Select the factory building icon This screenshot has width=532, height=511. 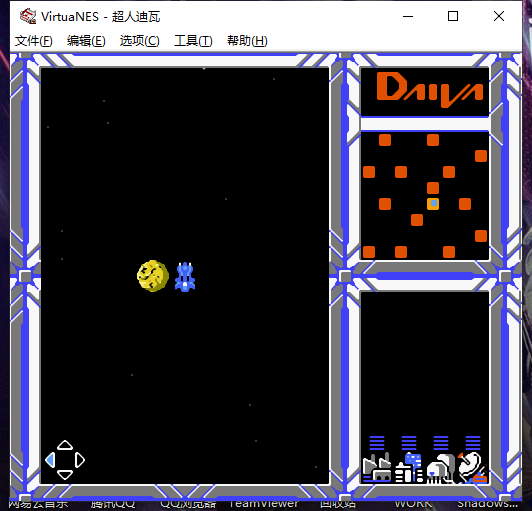377,468
